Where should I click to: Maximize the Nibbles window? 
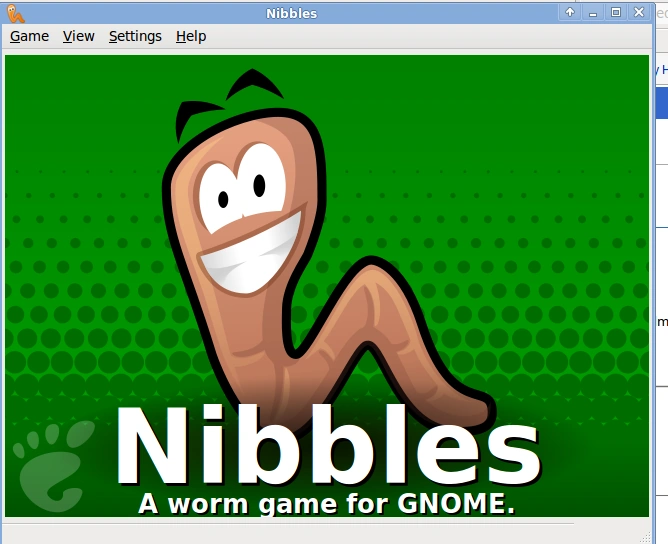(x=616, y=12)
